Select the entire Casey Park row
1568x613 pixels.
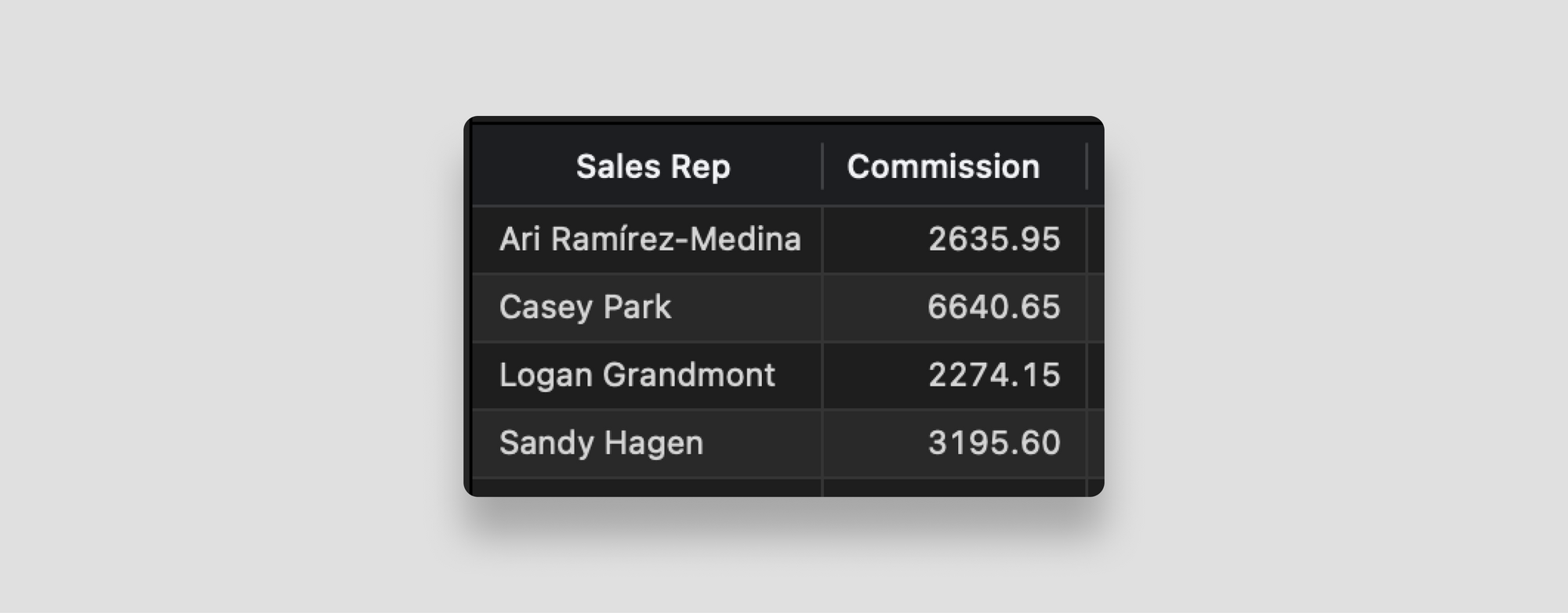[x=784, y=307]
